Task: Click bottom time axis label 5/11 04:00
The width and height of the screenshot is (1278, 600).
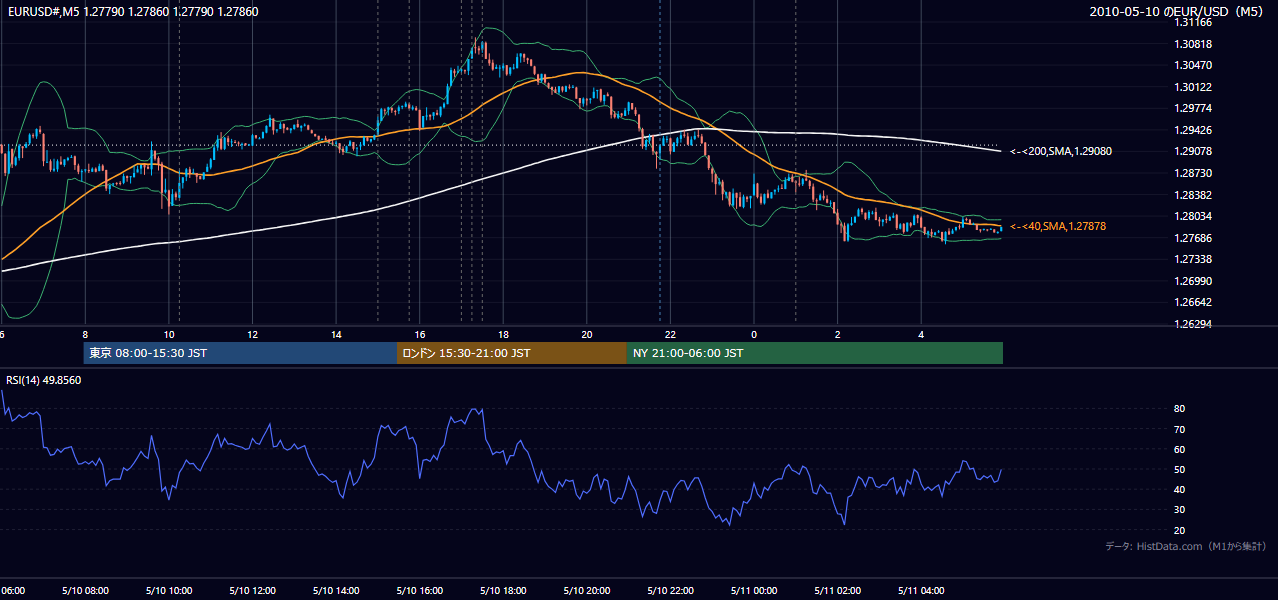Action: (x=921, y=590)
